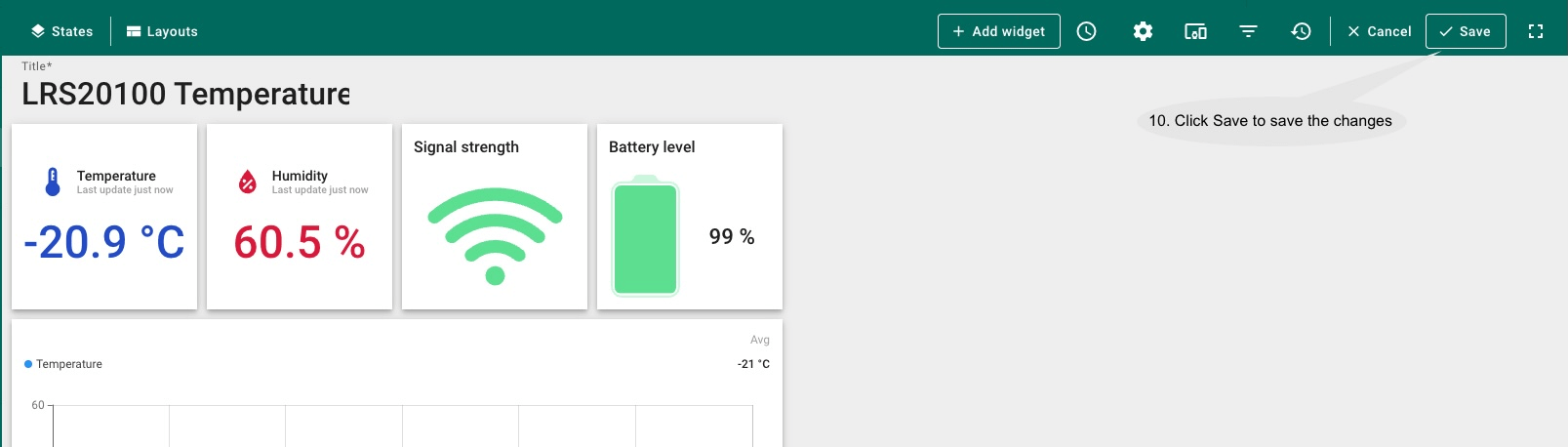Open the version history icon
Viewport: 1568px width, 447px height.
[1301, 31]
